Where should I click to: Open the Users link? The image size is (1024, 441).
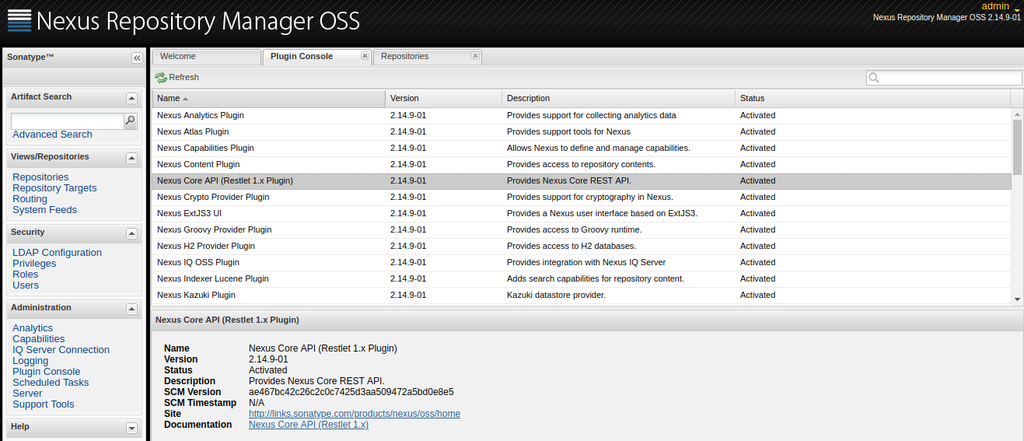pyautogui.click(x=25, y=285)
